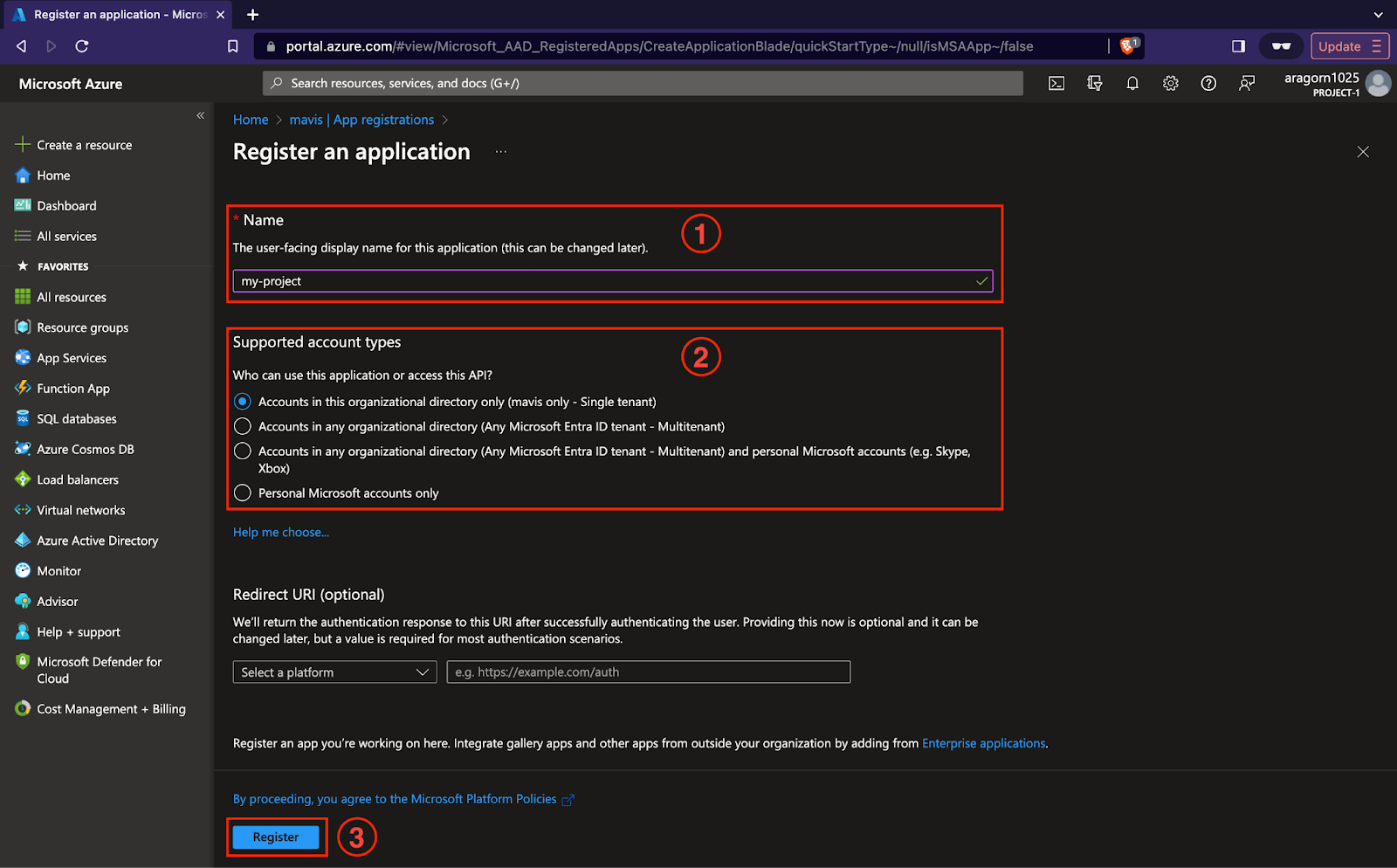Click the Advisor cloud icon
This screenshot has height=868, width=1397.
(23, 601)
